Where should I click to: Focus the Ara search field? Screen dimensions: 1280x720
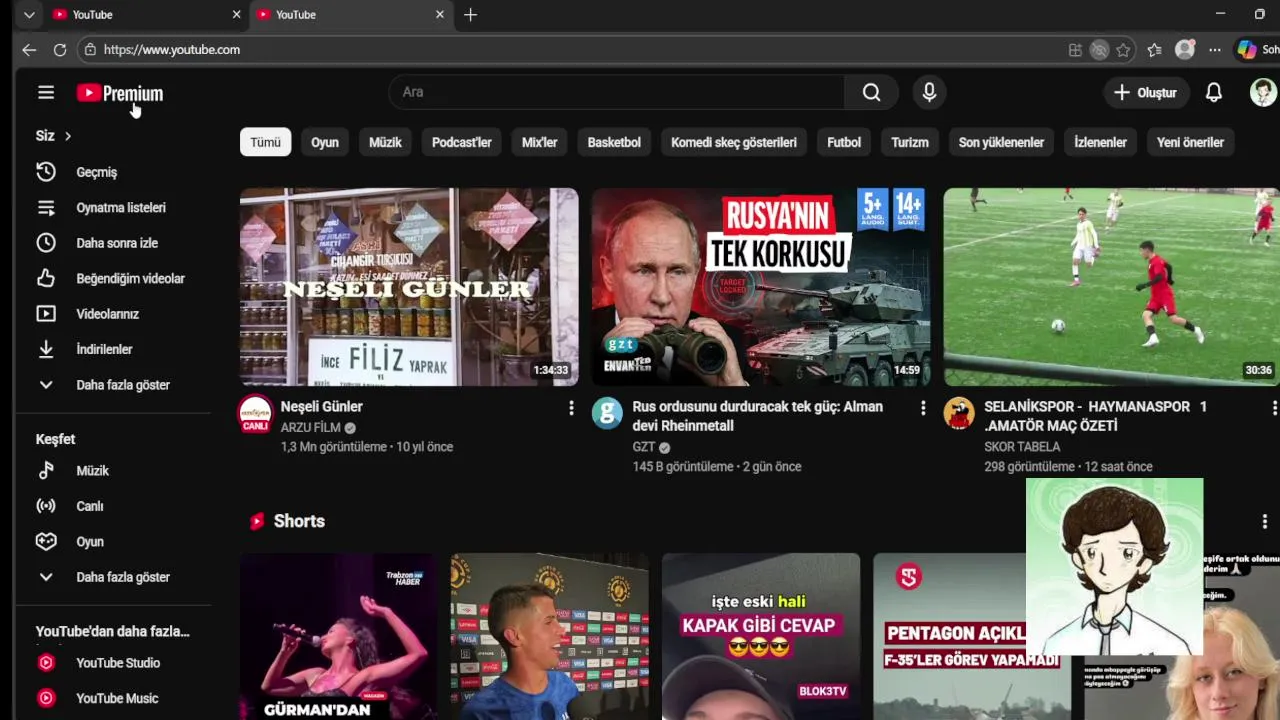click(617, 92)
